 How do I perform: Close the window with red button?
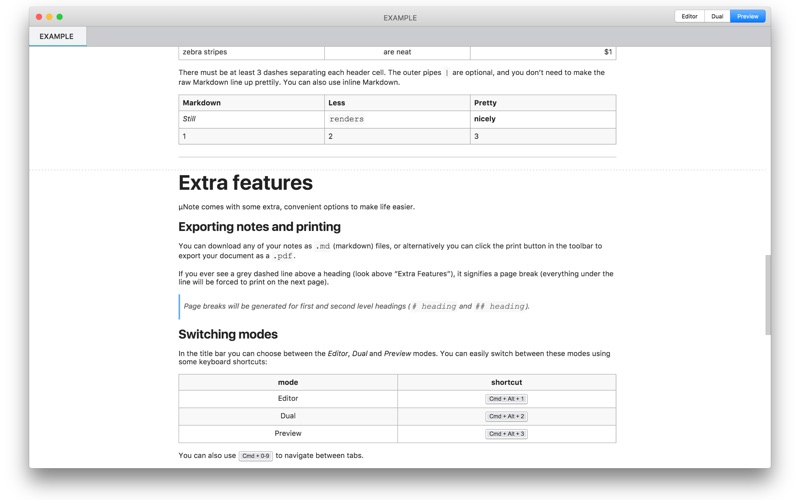pos(39,17)
